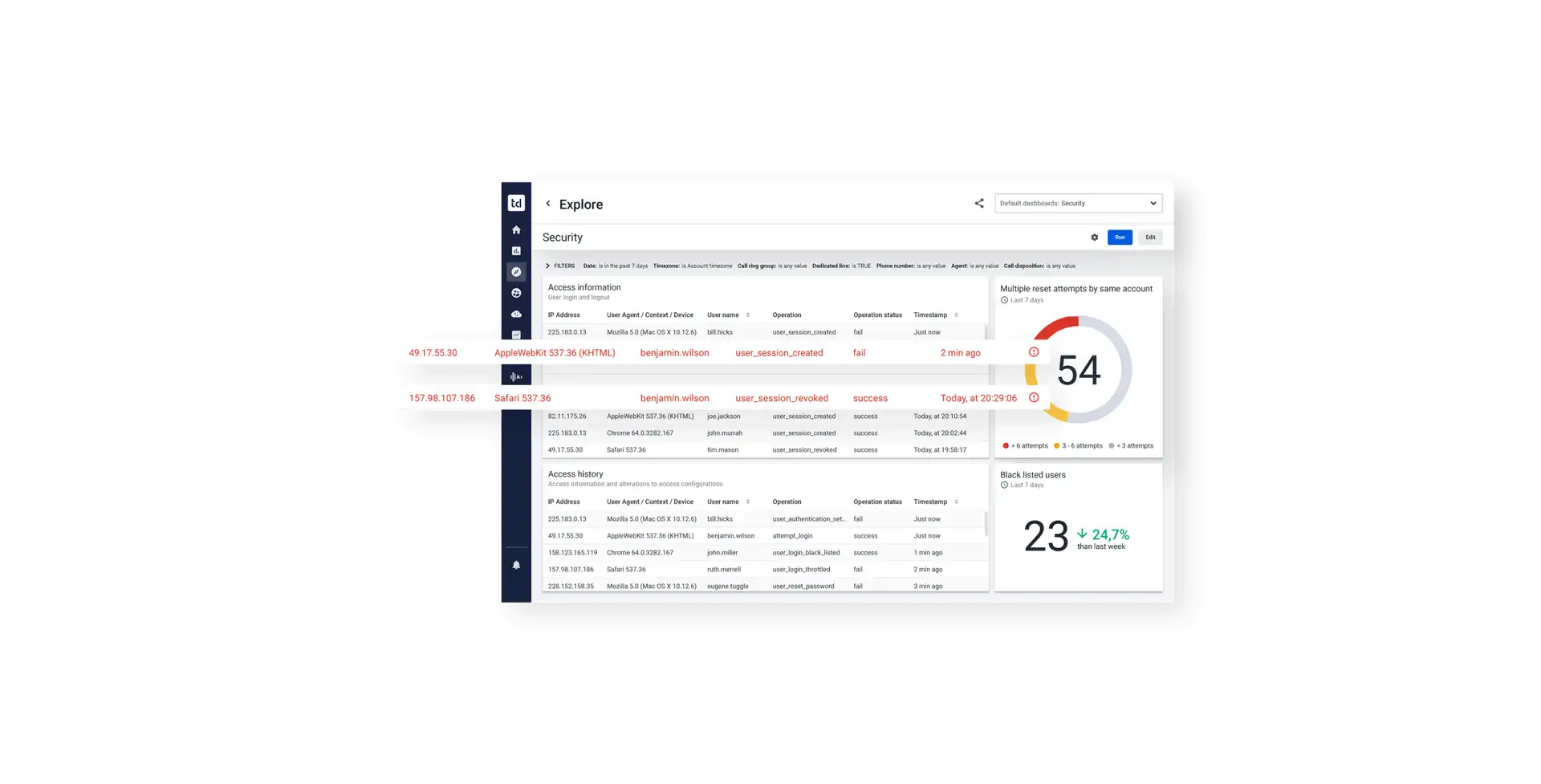Sort Access history by Timestamp
This screenshot has height=784, width=1541.
point(956,502)
